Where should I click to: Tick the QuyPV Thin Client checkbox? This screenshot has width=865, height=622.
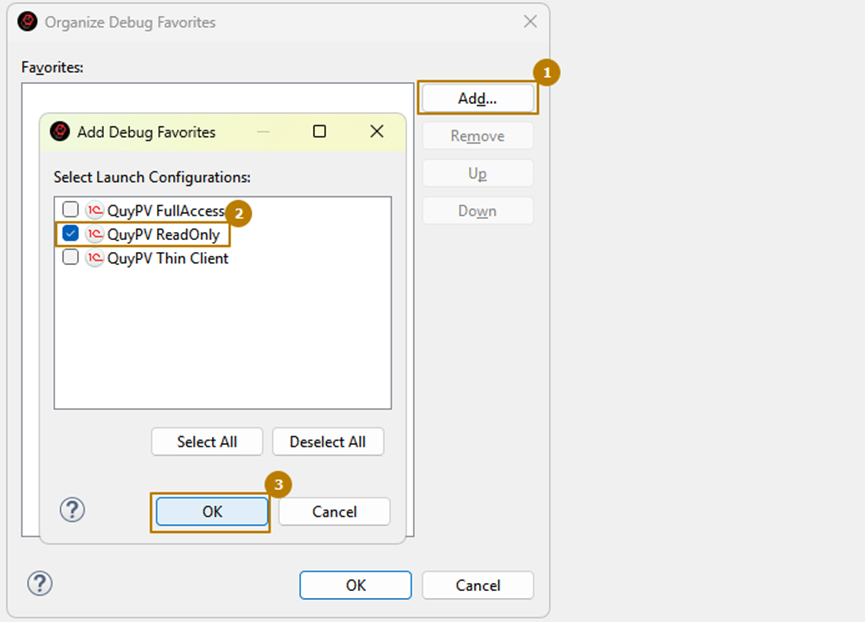(70, 258)
